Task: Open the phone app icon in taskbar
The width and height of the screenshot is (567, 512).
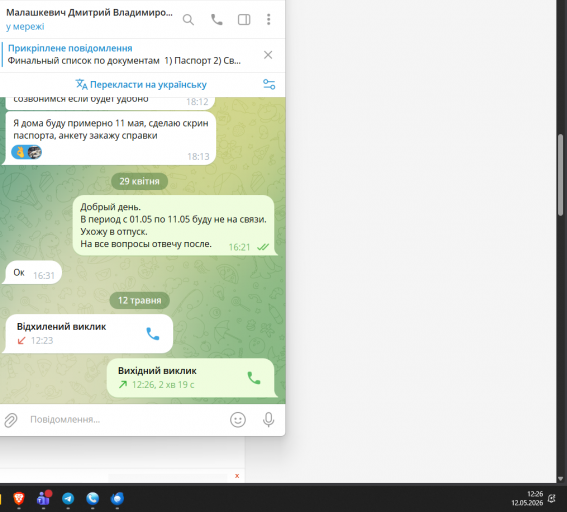Action: (93, 499)
